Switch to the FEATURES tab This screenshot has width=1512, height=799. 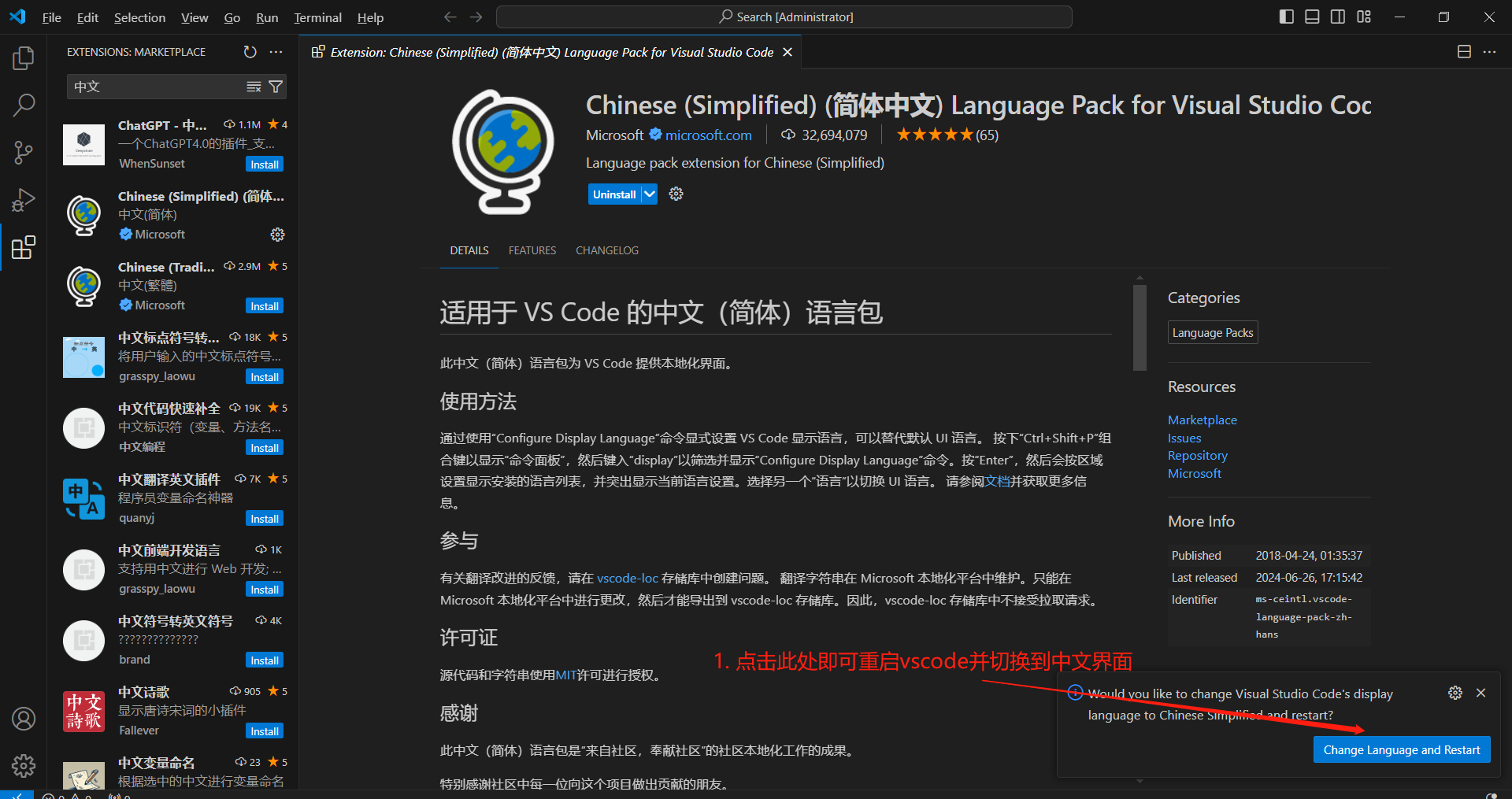pyautogui.click(x=532, y=250)
